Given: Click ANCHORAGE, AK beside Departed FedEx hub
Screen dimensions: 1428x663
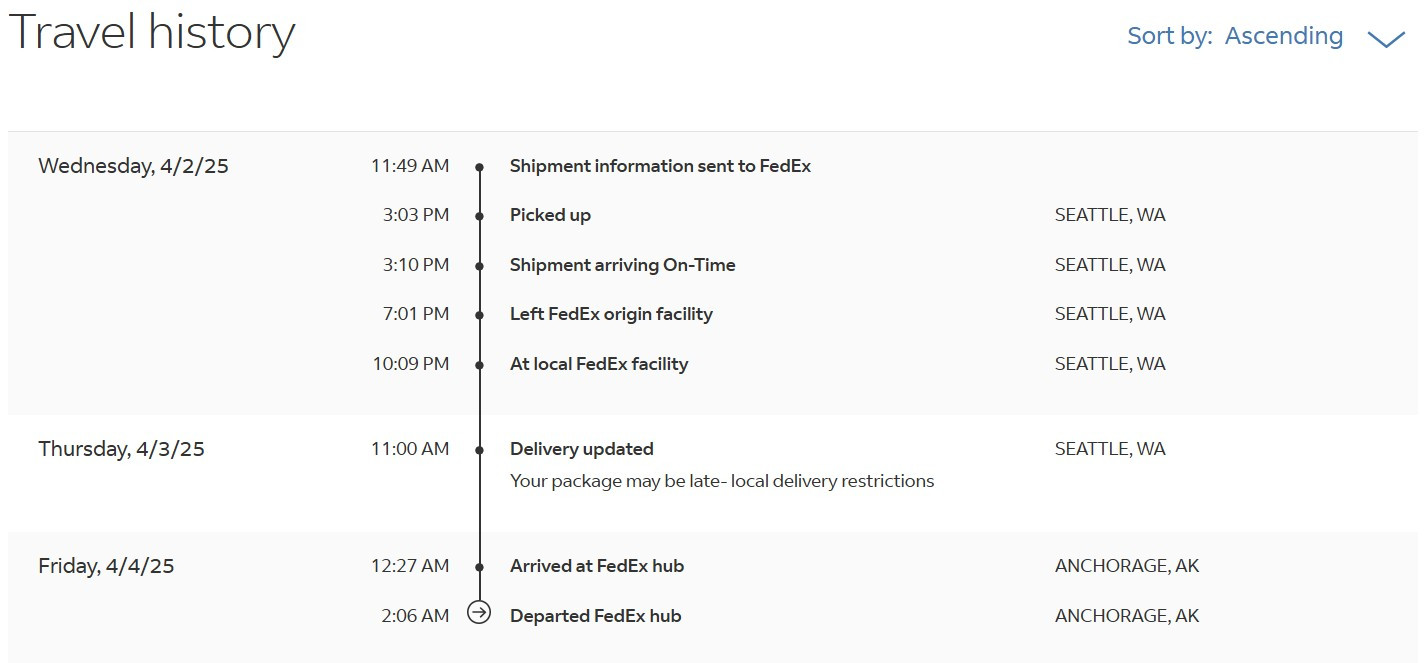Looking at the screenshot, I should [1127, 616].
